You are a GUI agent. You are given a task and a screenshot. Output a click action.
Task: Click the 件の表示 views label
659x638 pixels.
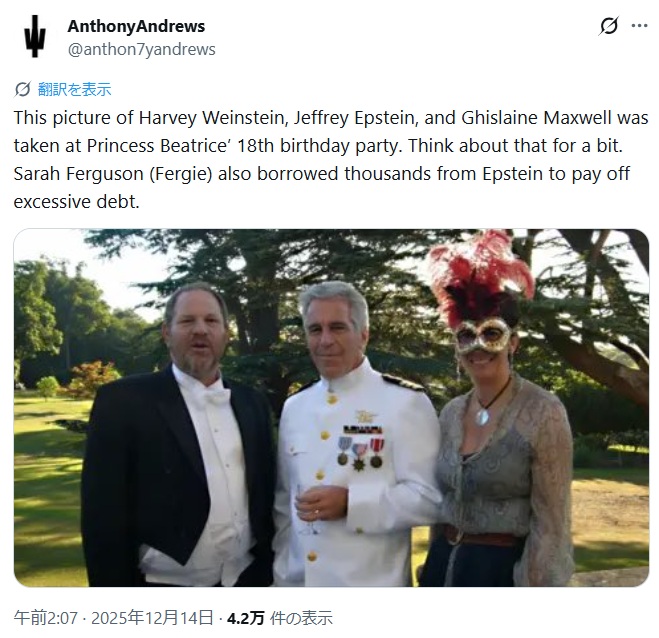[301, 618]
